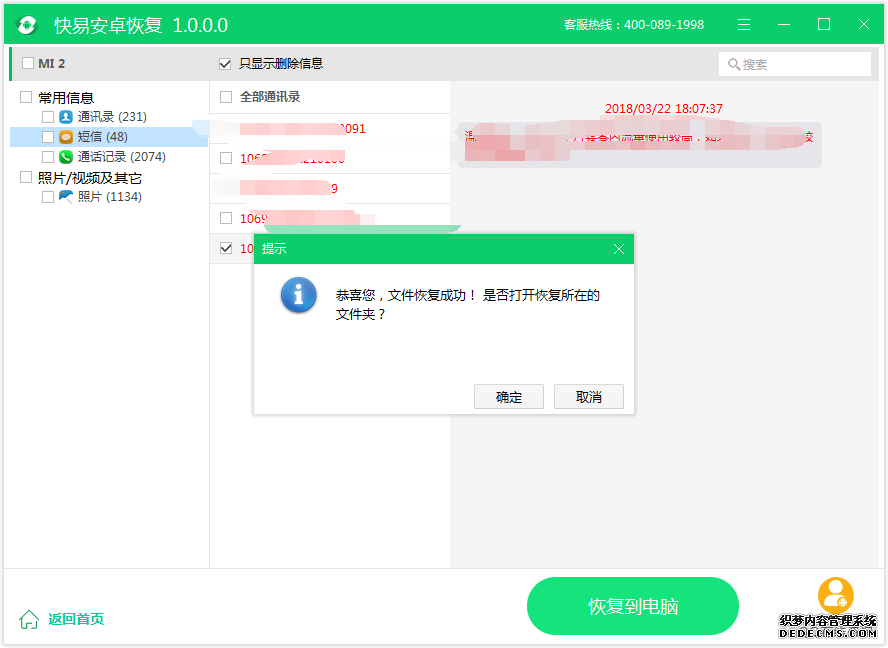888x648 pixels.
Task: Click the magnifier icon in the search box
Action: [x=734, y=64]
